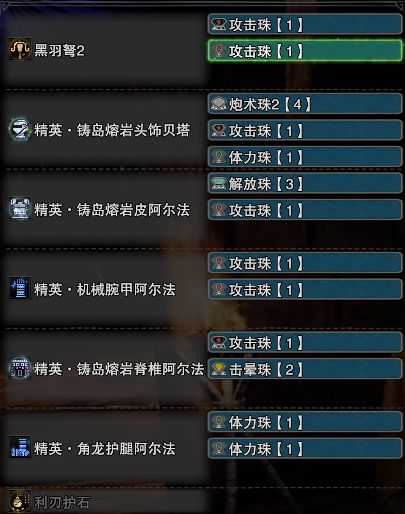Click the helmet icon for 铸岛熔岩头饰贝塔

point(20,129)
